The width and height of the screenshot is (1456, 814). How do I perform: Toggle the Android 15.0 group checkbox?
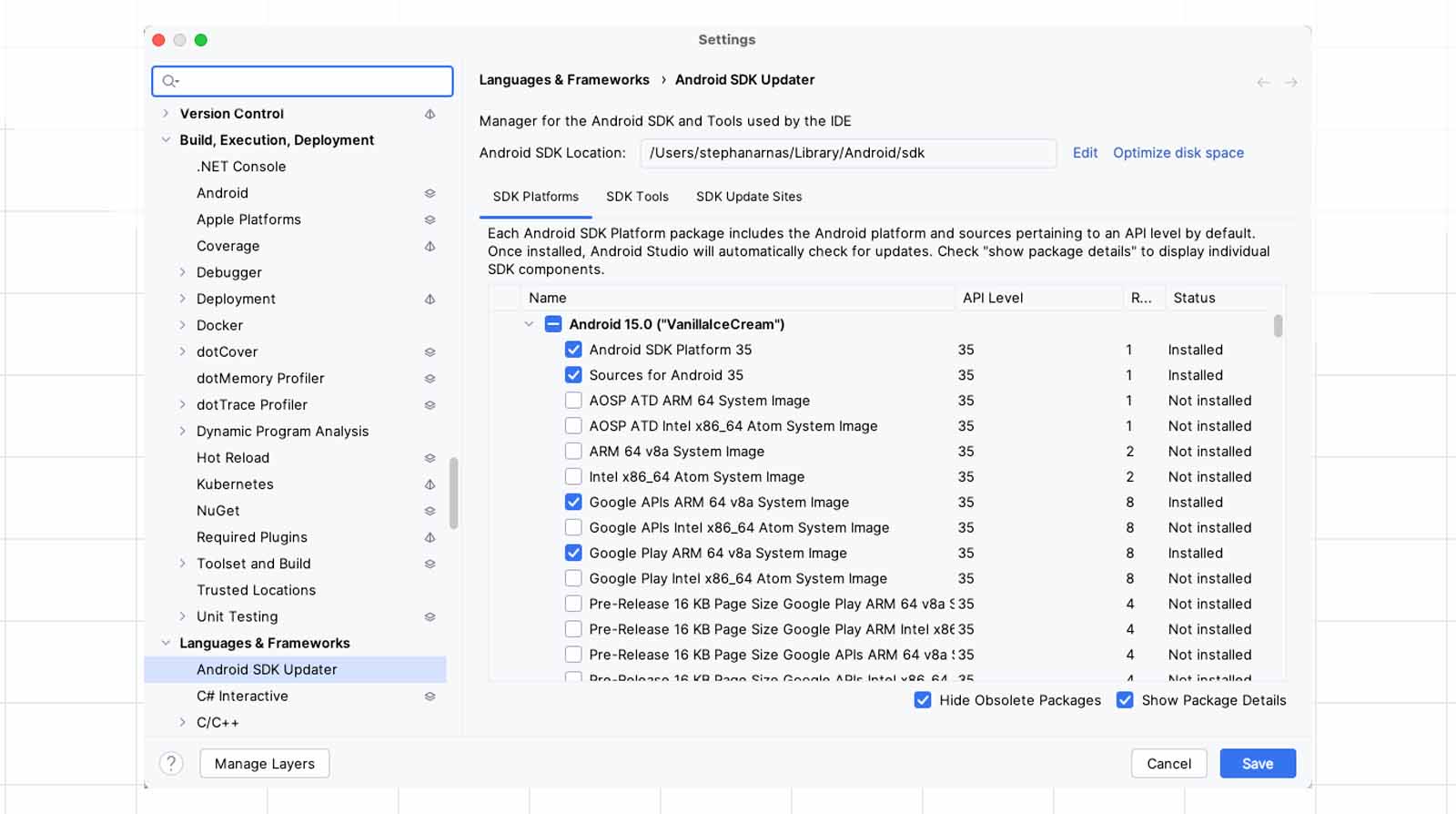click(553, 324)
